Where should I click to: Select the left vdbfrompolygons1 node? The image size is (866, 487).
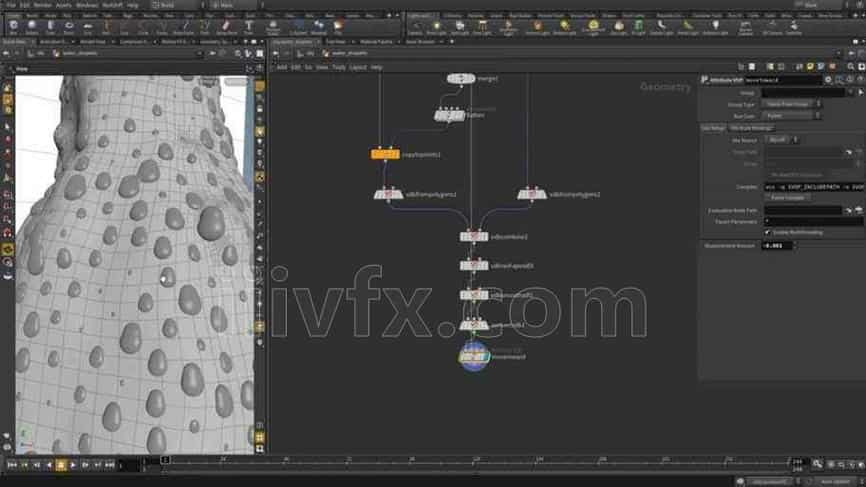click(388, 194)
